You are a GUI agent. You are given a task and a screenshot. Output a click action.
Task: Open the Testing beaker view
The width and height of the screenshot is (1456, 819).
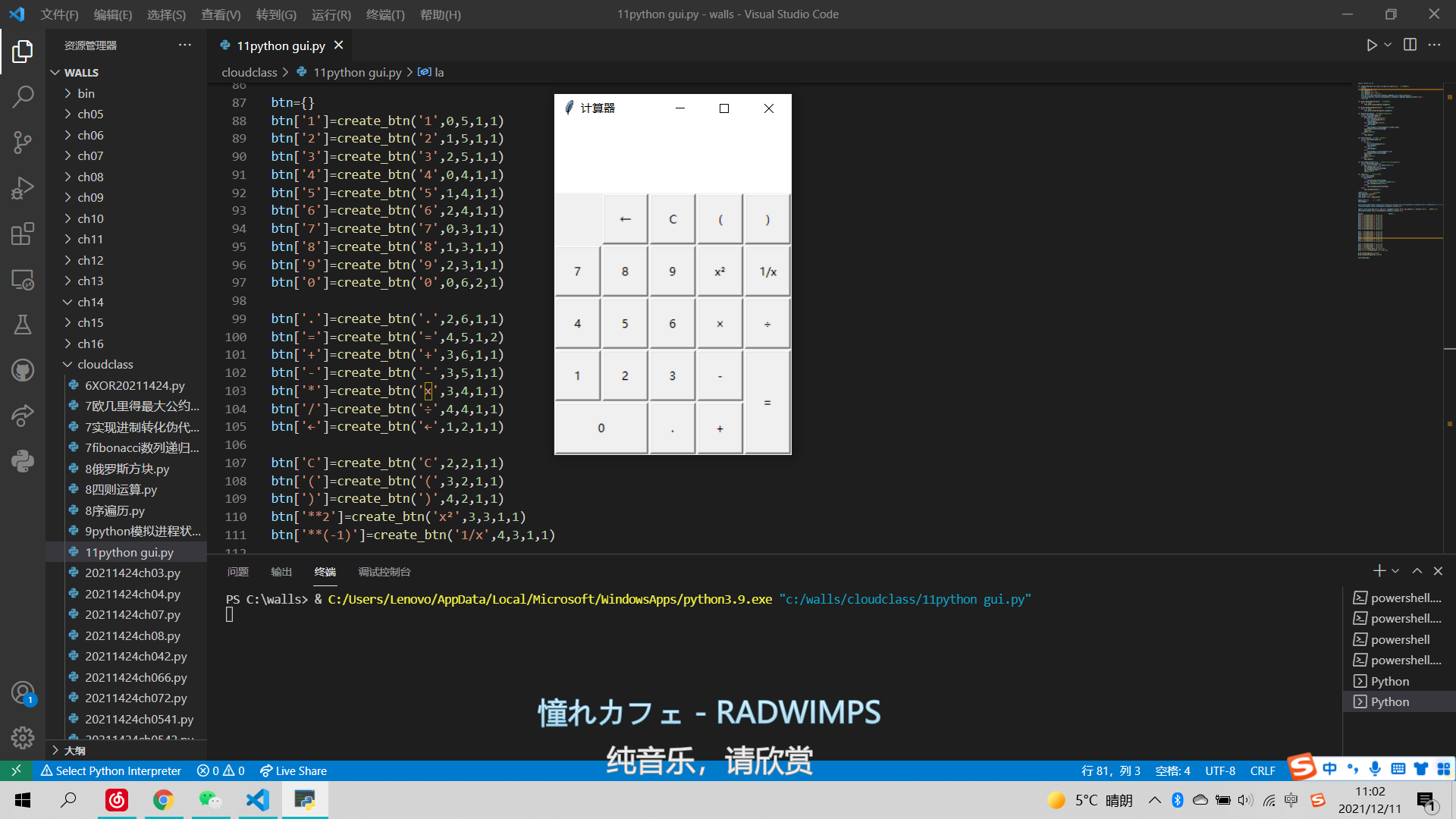[23, 325]
